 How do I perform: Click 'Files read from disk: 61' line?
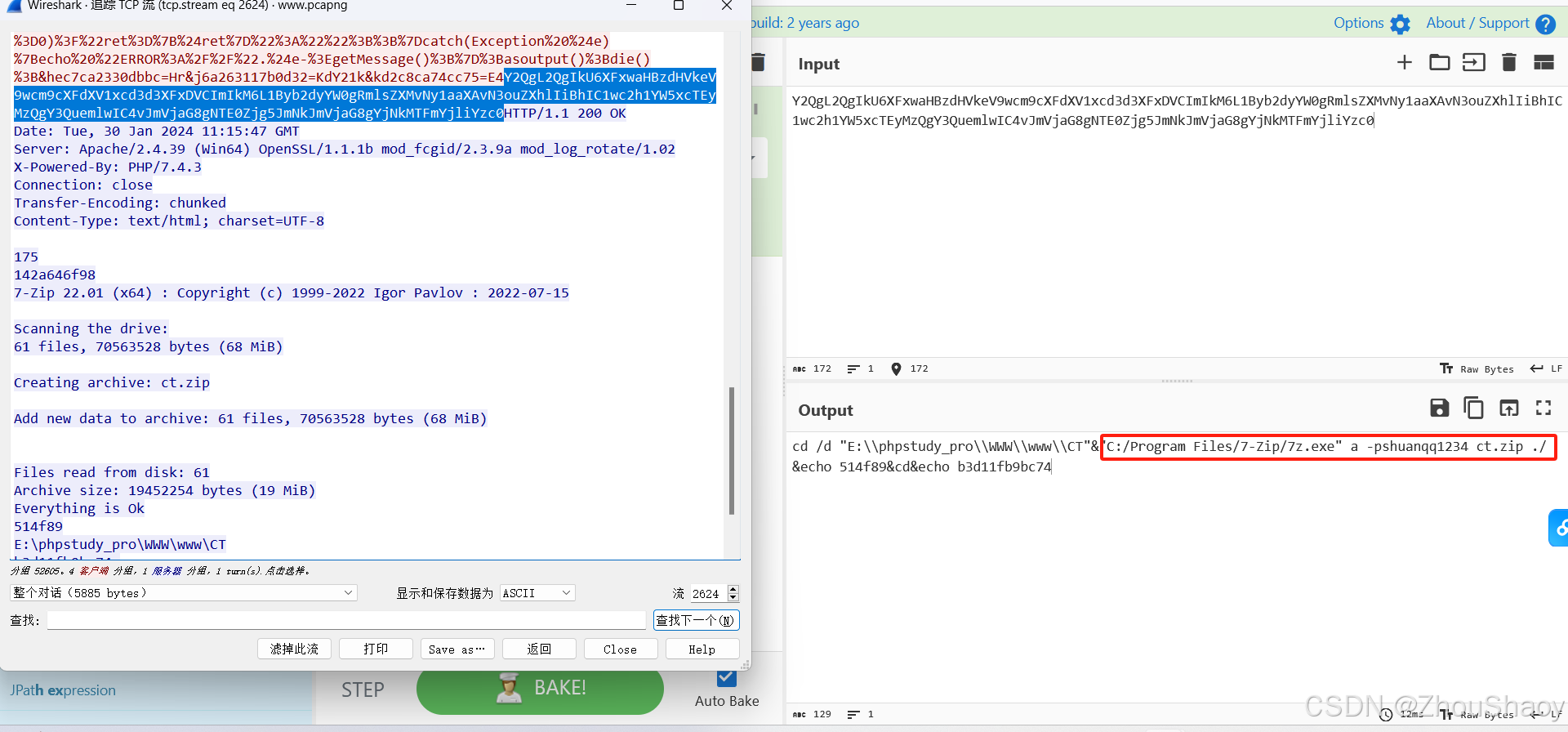[112, 472]
